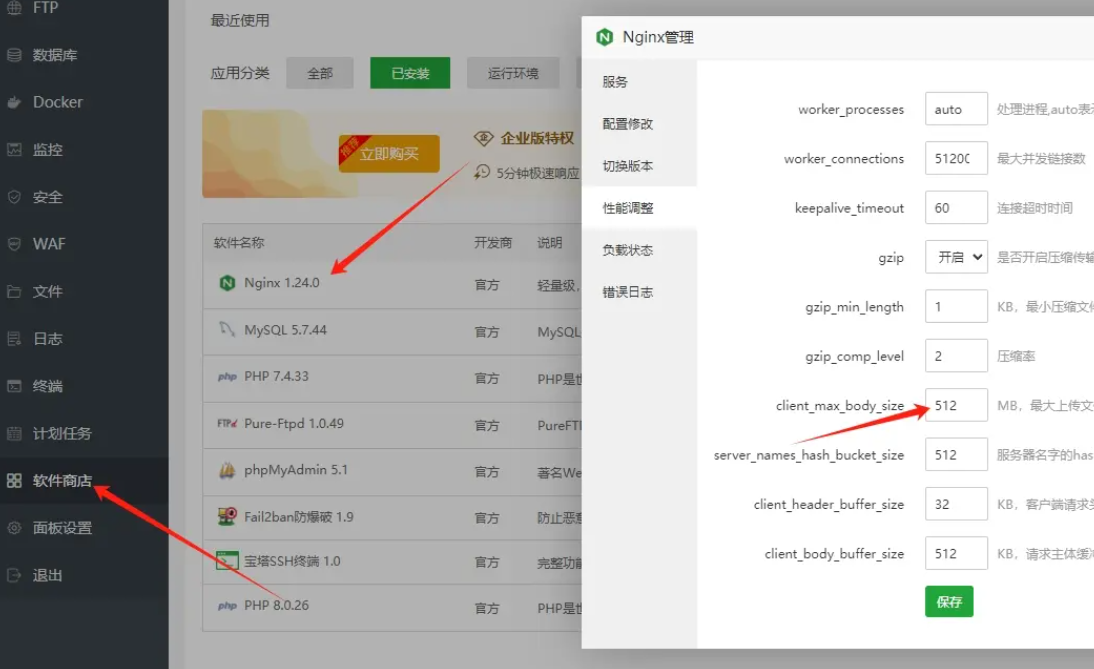Click the Docker icon in sidebar

(14, 102)
